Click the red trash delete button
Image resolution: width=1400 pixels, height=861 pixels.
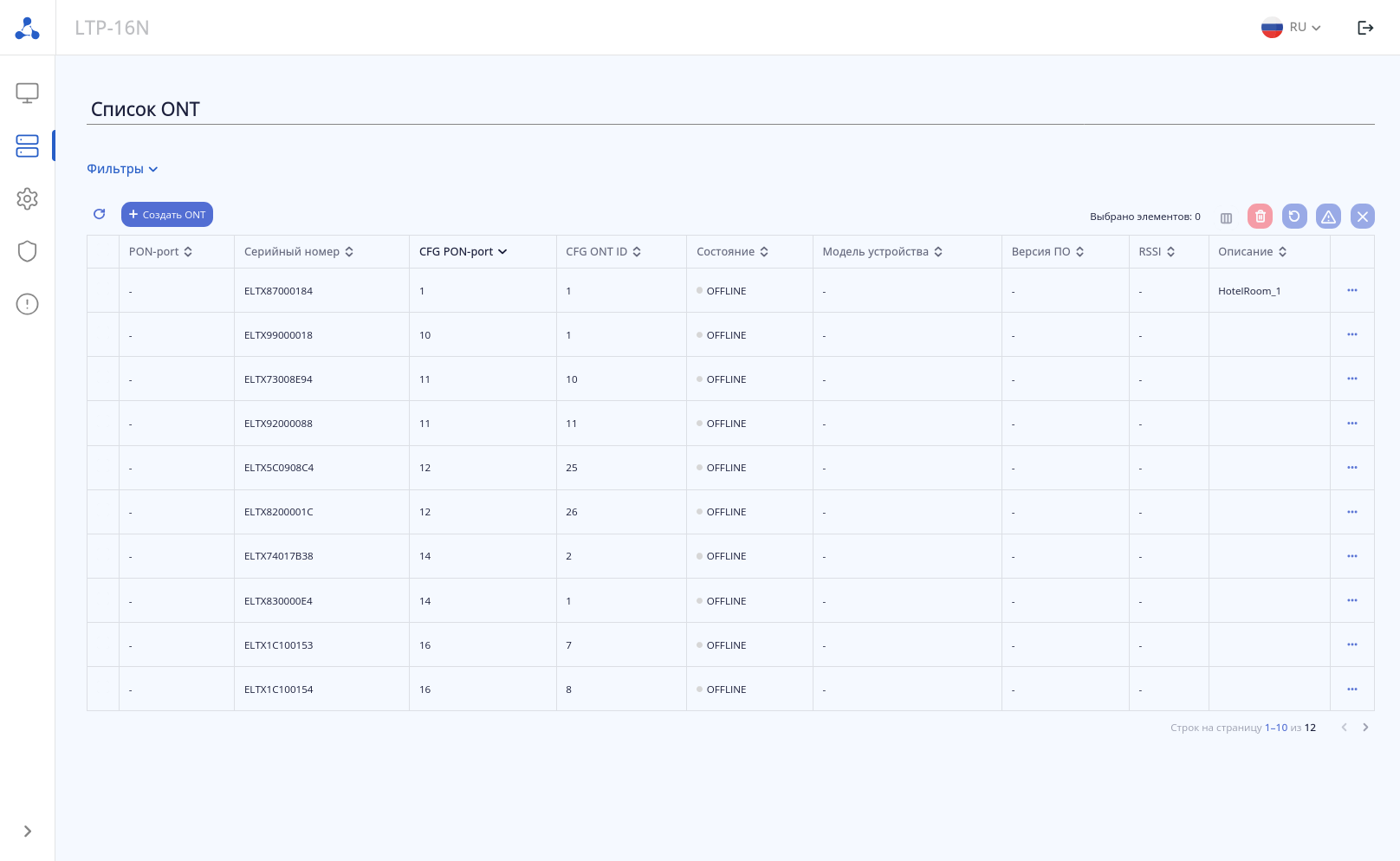click(1261, 217)
